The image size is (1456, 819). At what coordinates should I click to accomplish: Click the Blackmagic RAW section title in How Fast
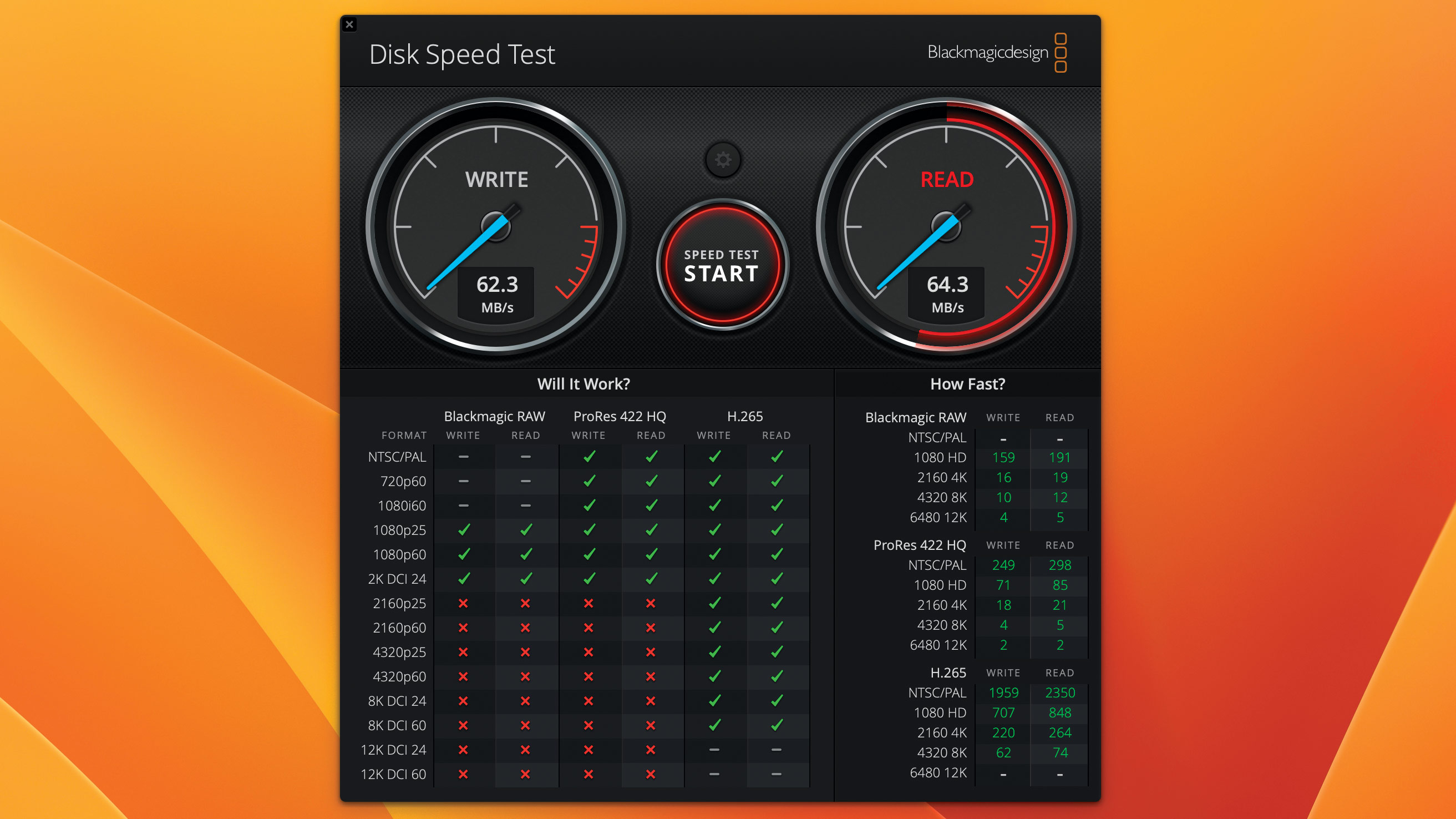pos(916,417)
